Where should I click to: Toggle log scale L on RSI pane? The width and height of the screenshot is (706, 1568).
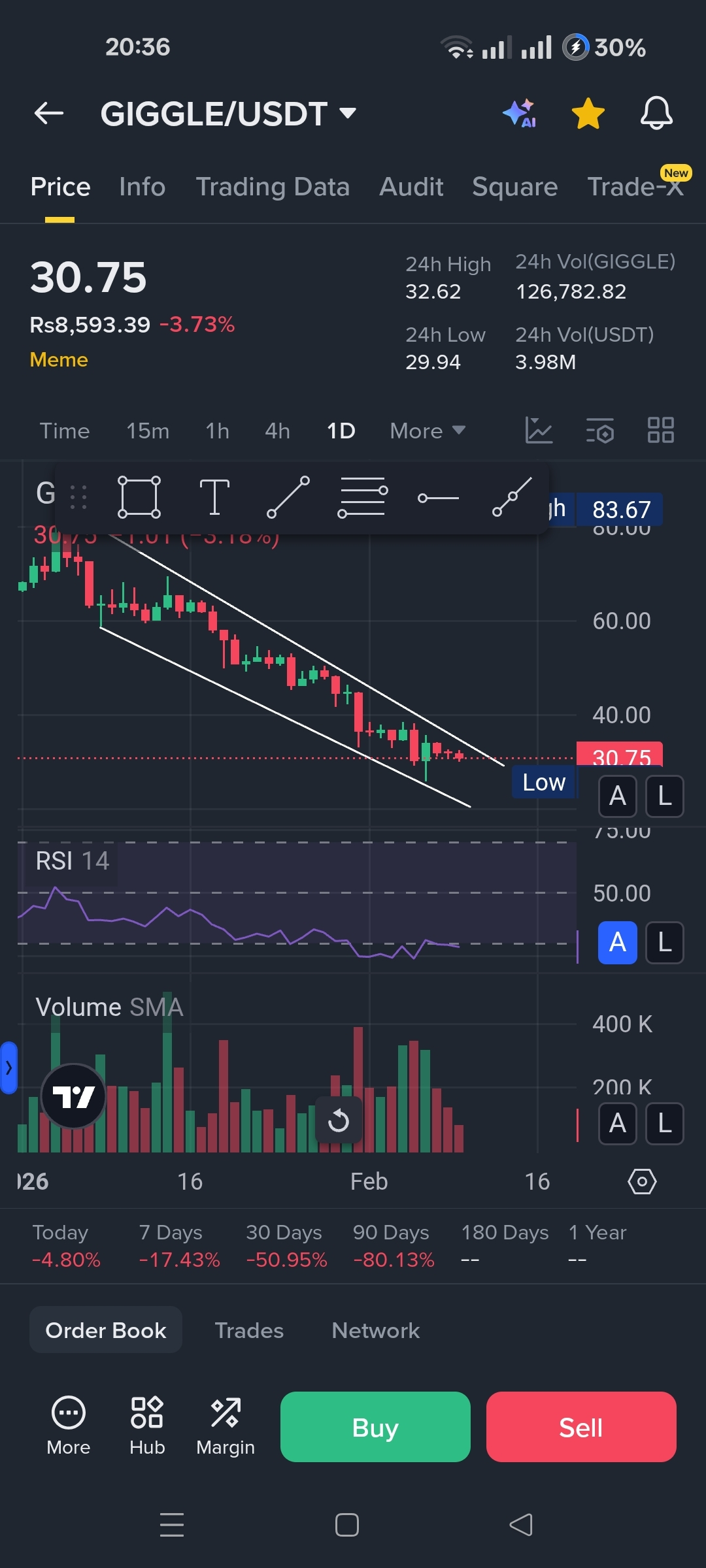[665, 943]
